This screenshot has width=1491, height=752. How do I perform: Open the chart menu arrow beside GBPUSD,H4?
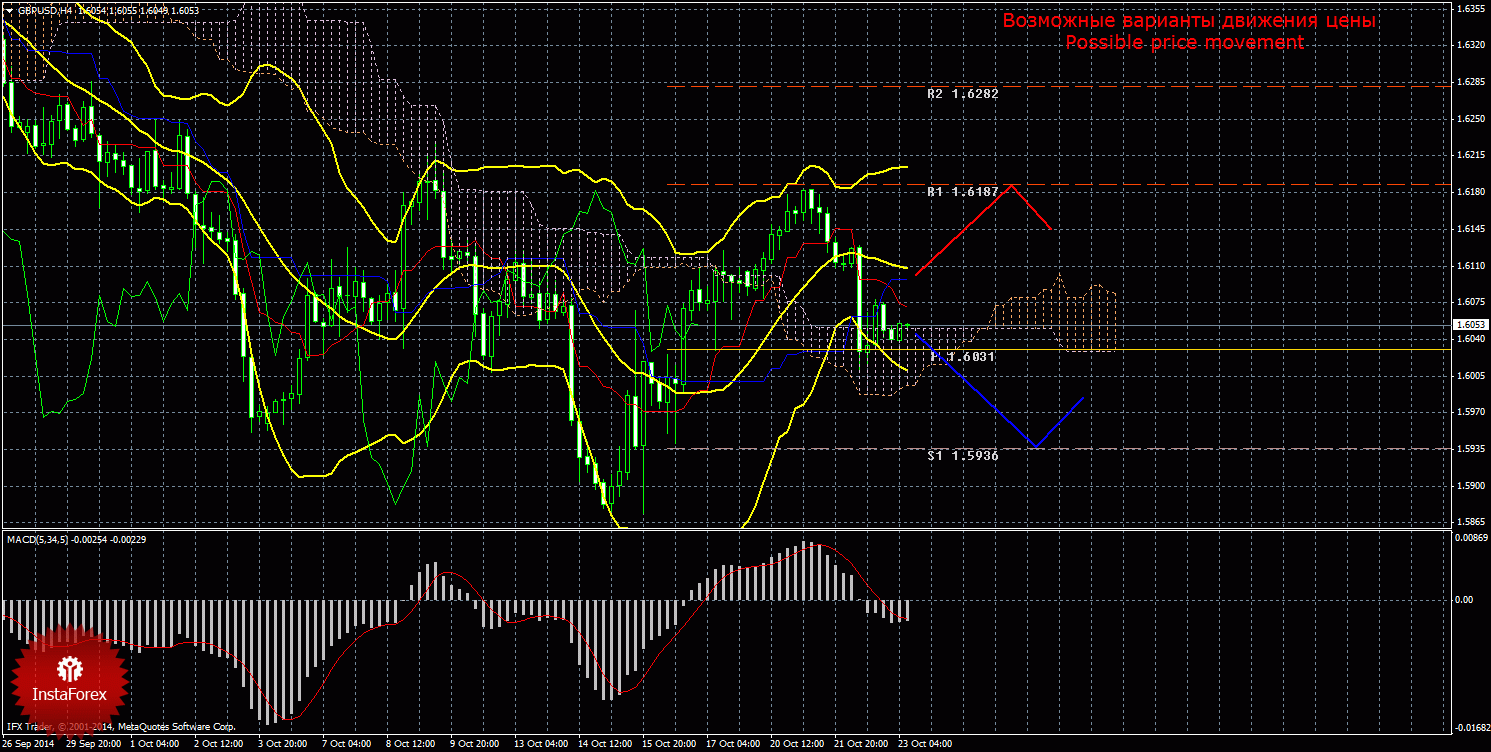tap(9, 10)
